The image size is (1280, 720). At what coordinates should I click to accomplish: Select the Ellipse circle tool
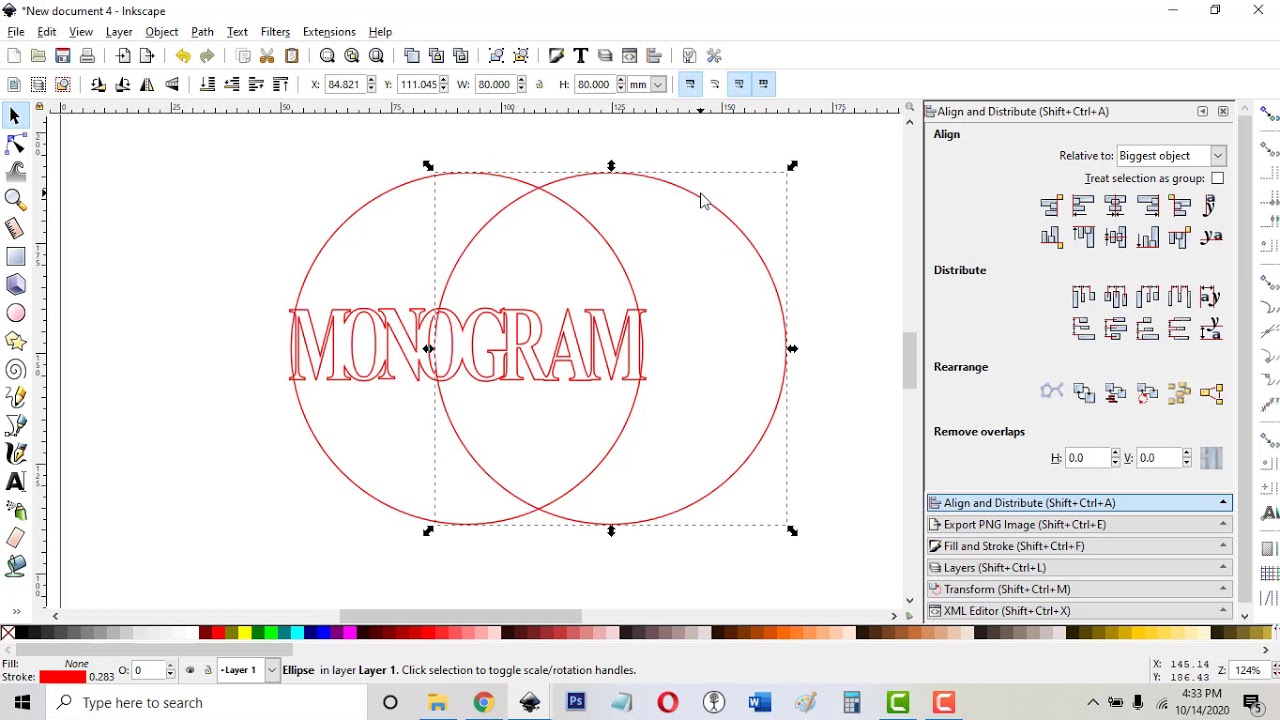[15, 313]
